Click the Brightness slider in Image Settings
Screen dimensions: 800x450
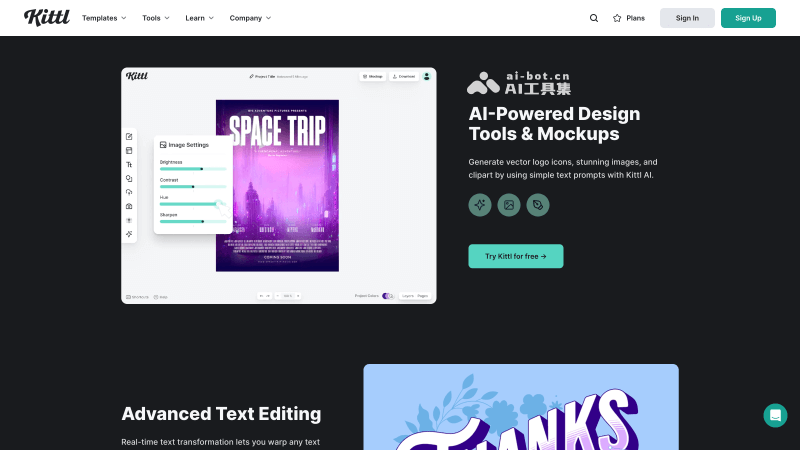(193, 169)
